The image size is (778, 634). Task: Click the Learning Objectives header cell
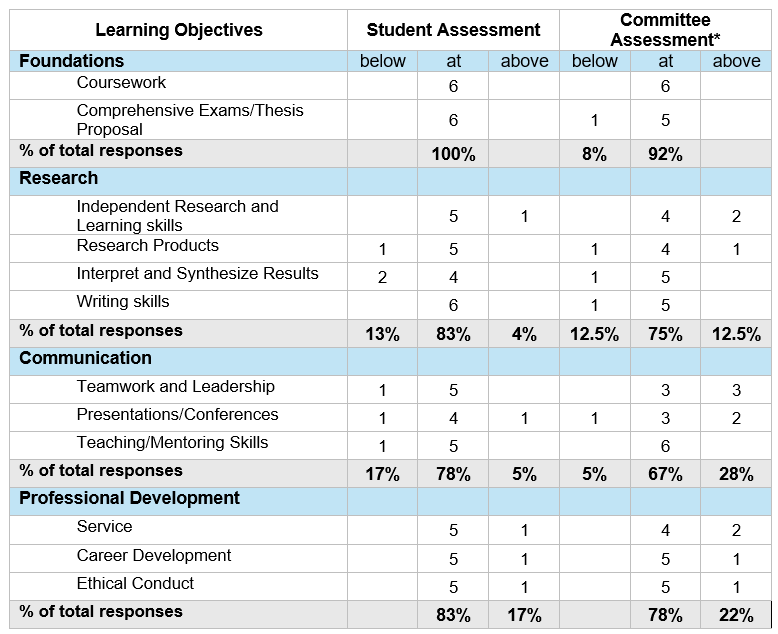179,30
